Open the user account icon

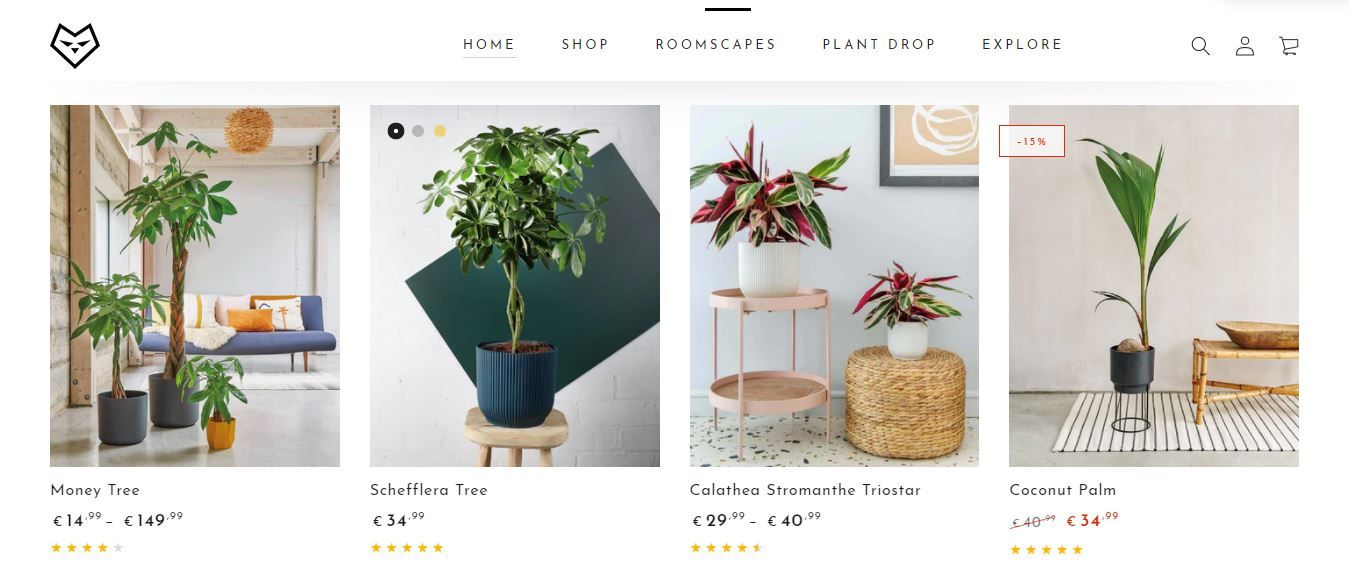pos(1245,46)
